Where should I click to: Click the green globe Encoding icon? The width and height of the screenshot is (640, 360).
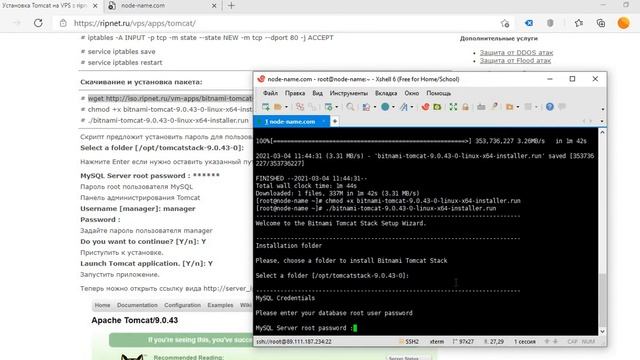(x=385, y=107)
